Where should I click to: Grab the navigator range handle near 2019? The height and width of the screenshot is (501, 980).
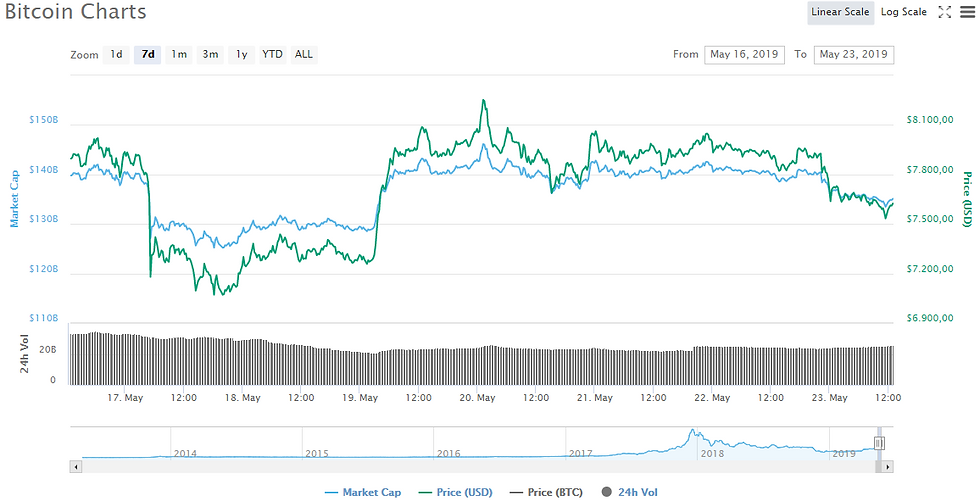[879, 443]
